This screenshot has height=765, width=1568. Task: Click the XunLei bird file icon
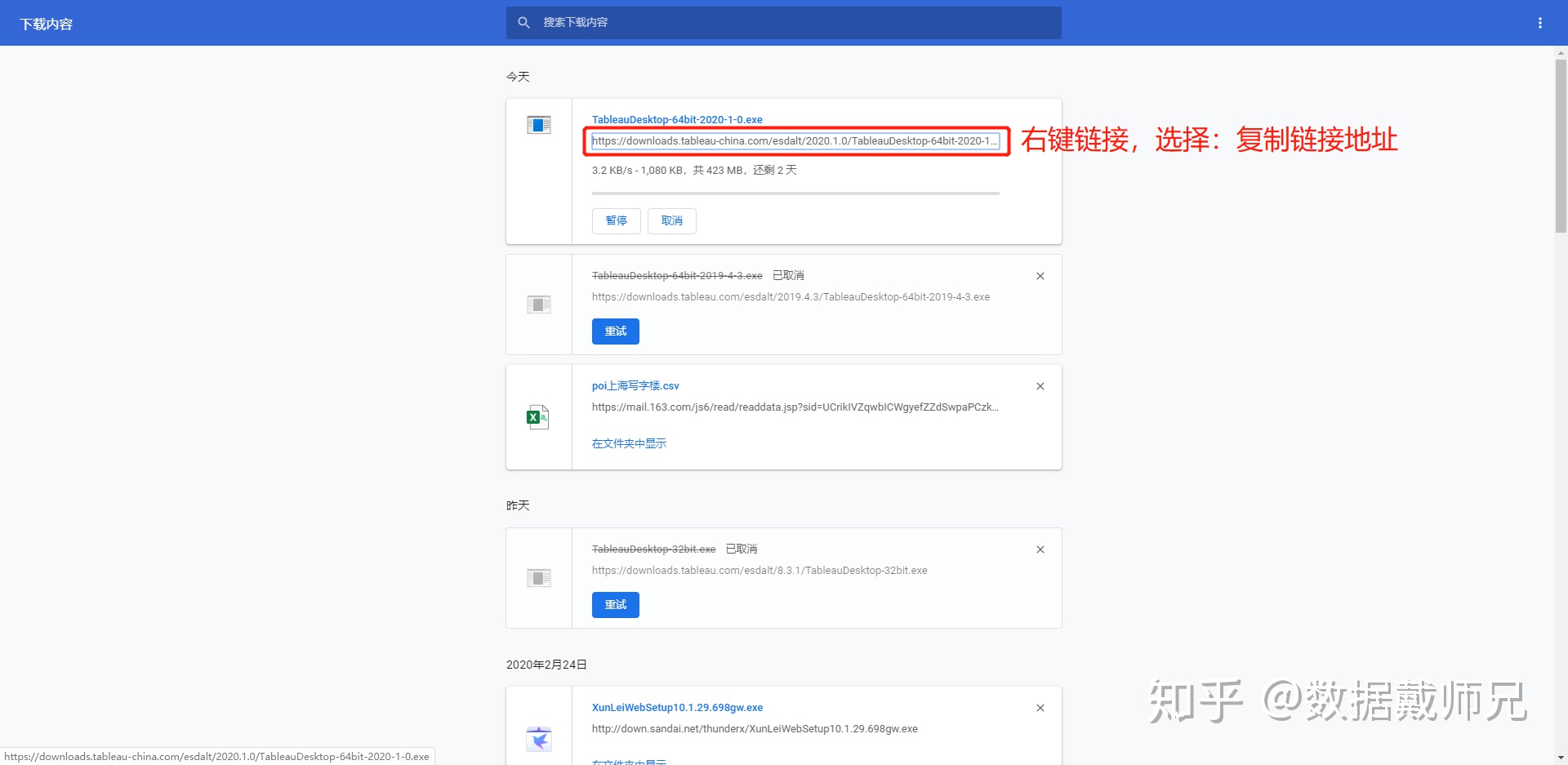tap(539, 739)
